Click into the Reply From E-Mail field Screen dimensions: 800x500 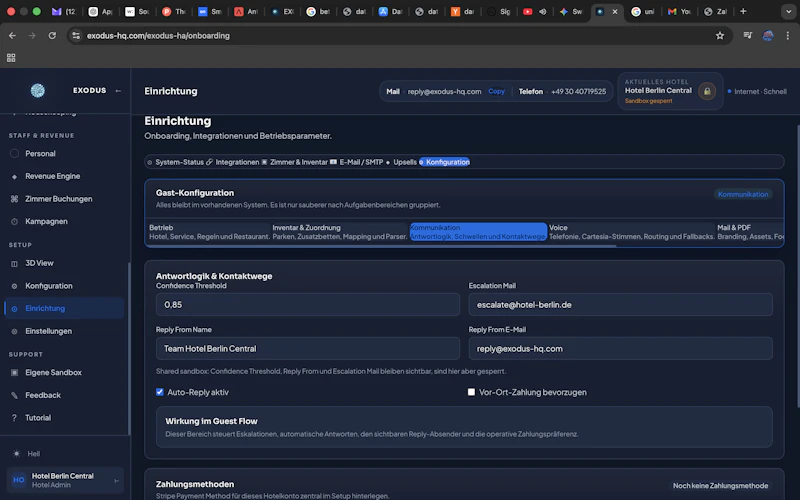[x=620, y=348]
